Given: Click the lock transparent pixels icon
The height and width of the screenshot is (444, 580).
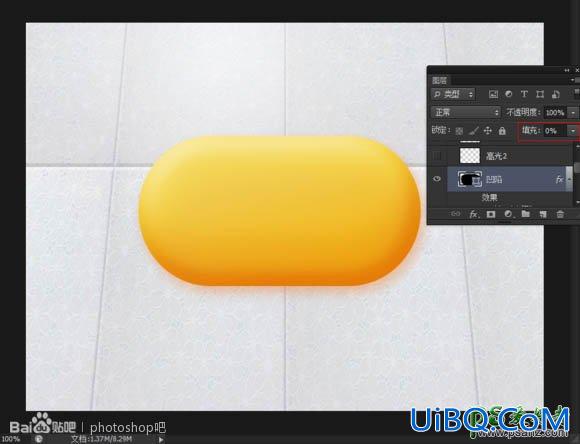Looking at the screenshot, I should tap(459, 131).
